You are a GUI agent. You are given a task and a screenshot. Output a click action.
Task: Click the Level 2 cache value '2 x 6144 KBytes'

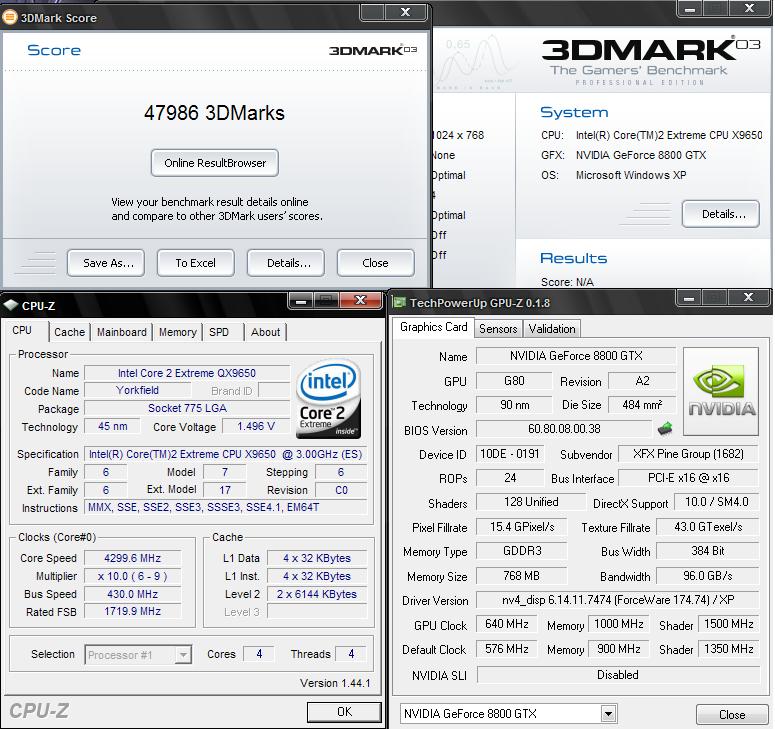(x=317, y=594)
